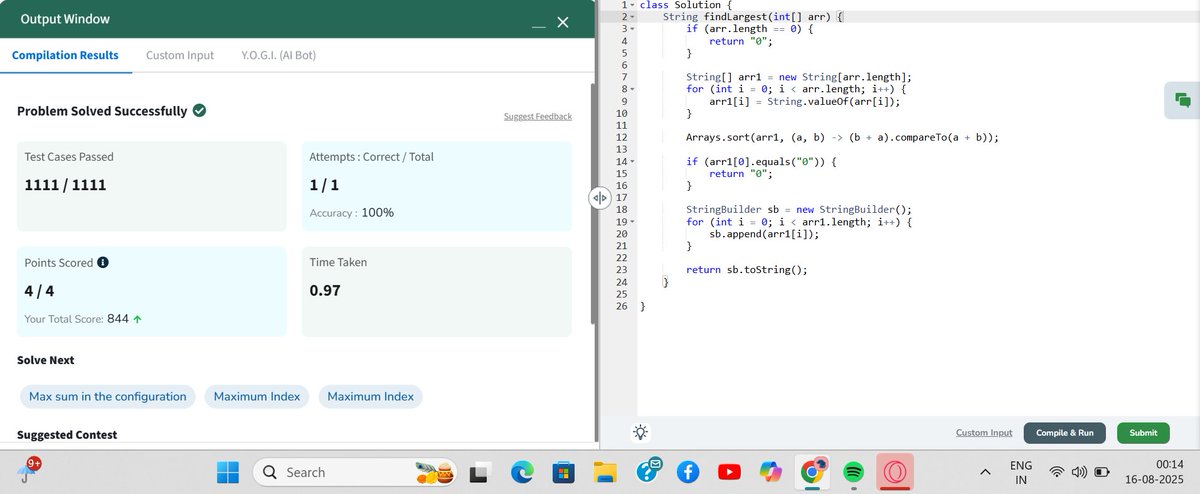
Task: Click the Compile & Run button
Action: point(1065,433)
